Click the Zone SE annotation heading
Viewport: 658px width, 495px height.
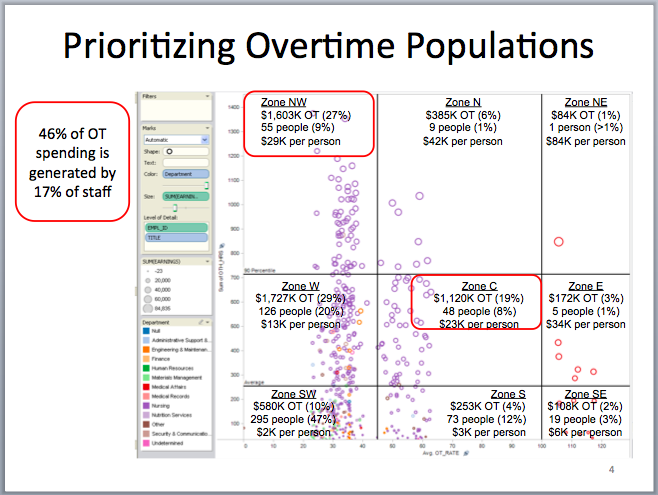[585, 394]
